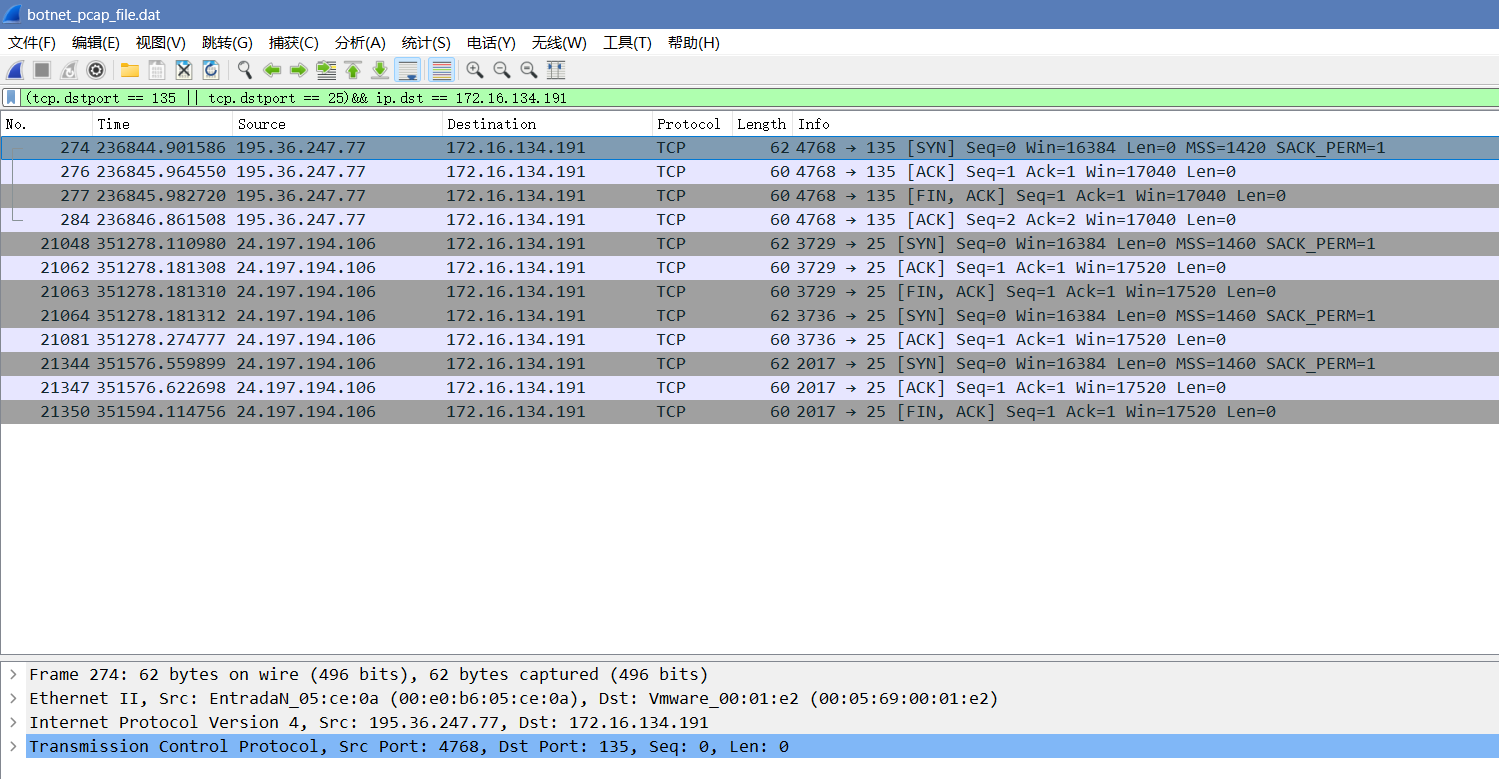This screenshot has height=779, width=1499.
Task: Select packet number 277
Action: click(x=749, y=195)
